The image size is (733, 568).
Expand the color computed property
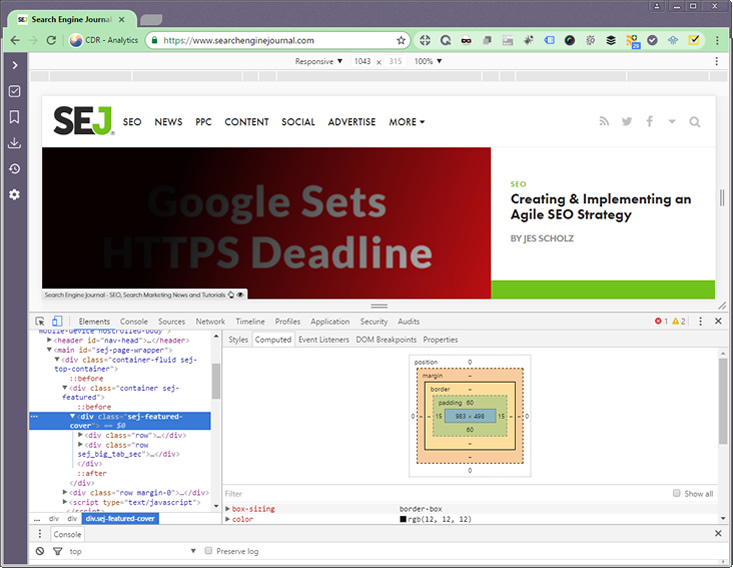coord(228,519)
